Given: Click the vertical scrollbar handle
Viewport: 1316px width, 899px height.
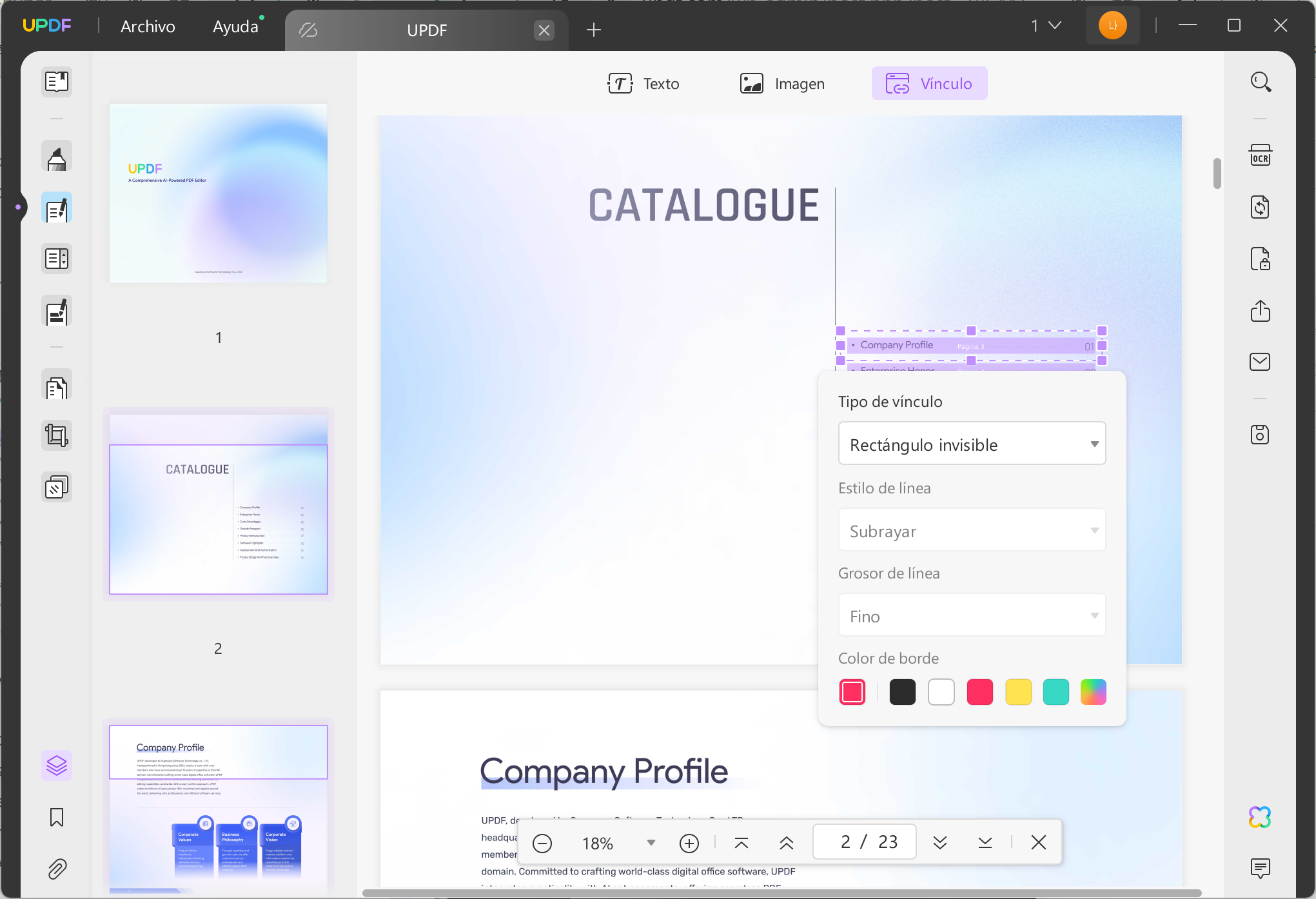Looking at the screenshot, I should click(x=1217, y=173).
